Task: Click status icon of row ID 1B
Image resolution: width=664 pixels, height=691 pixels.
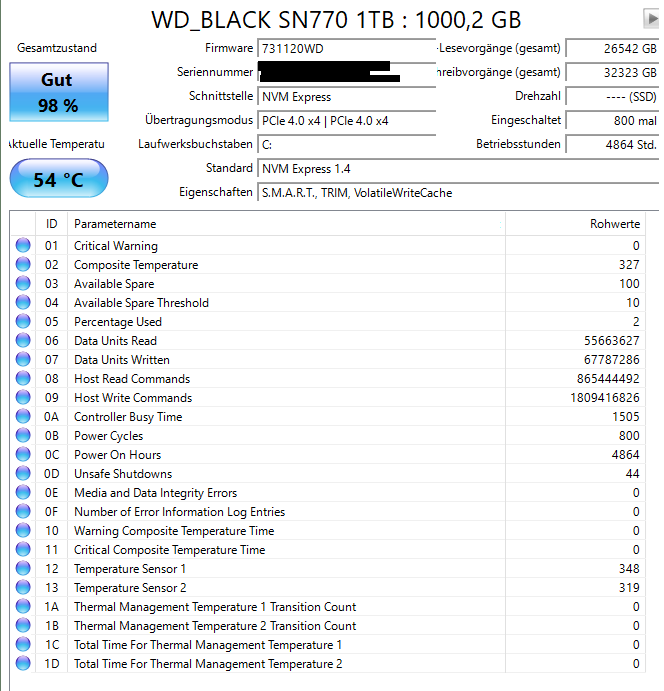Action: [23, 625]
